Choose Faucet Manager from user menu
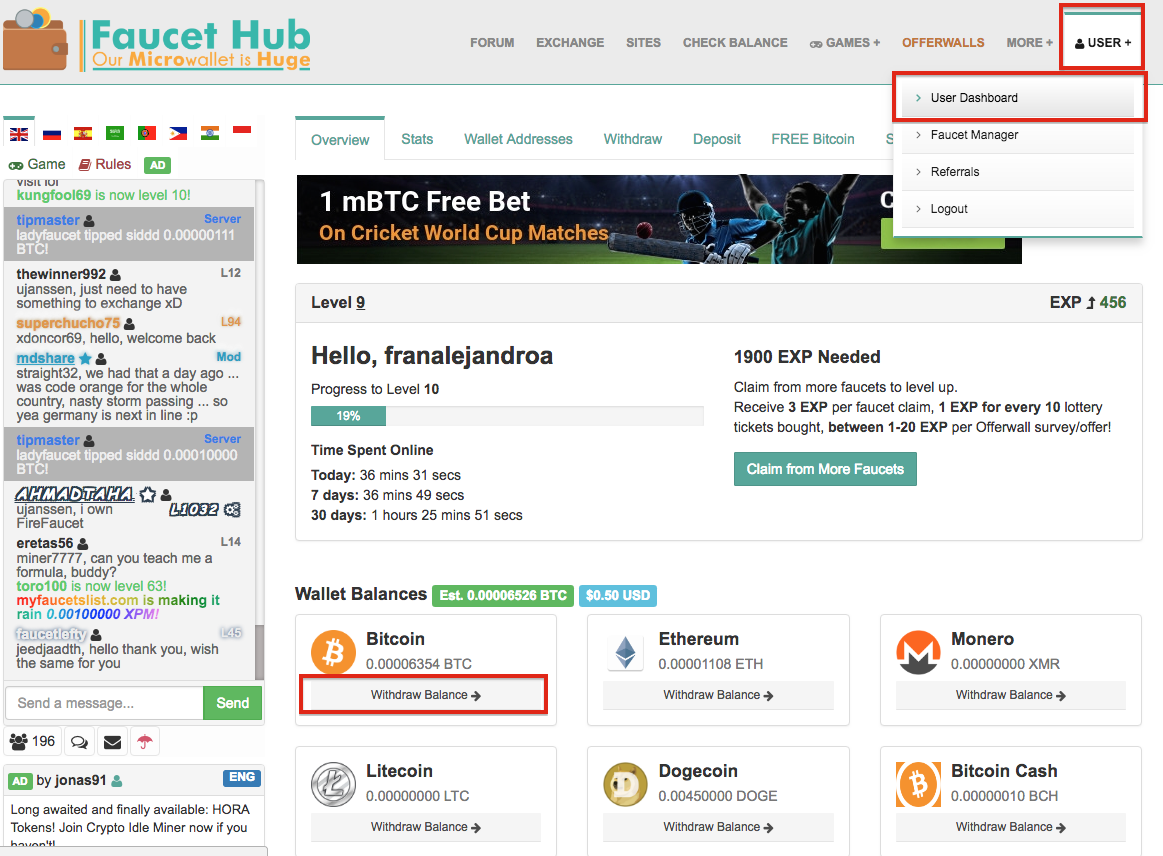The image size is (1163, 856). [1018, 135]
